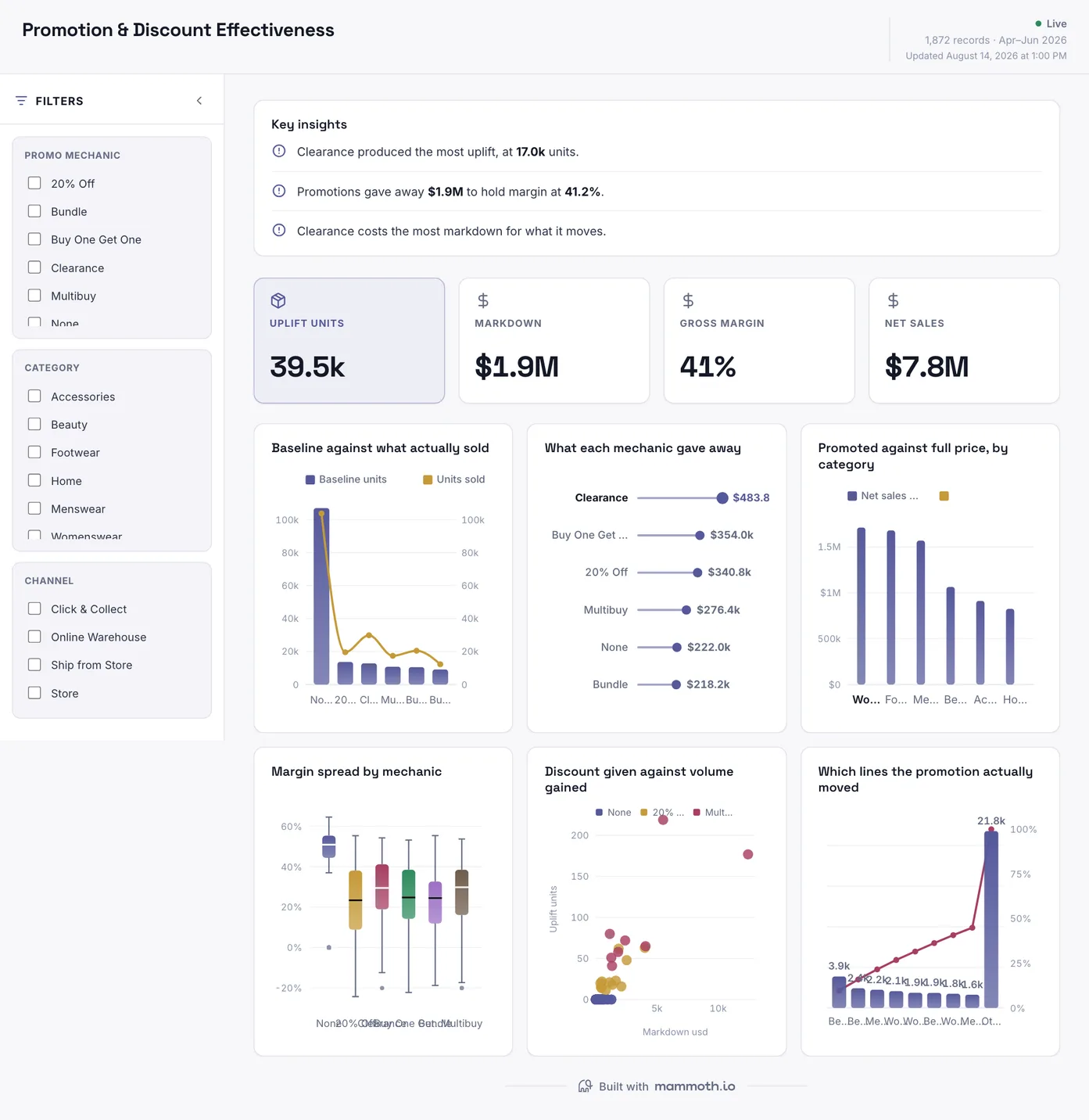Click the Uplift Units box icon
1089x1120 pixels.
click(278, 300)
